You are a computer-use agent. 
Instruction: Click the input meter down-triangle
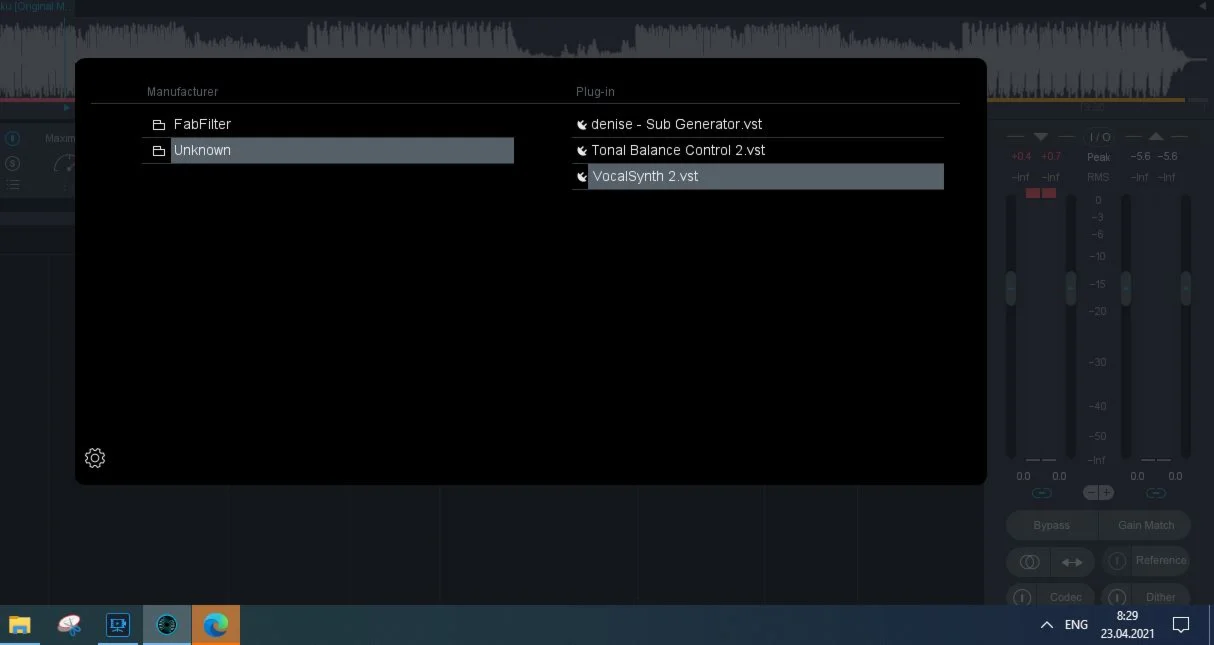1041,136
